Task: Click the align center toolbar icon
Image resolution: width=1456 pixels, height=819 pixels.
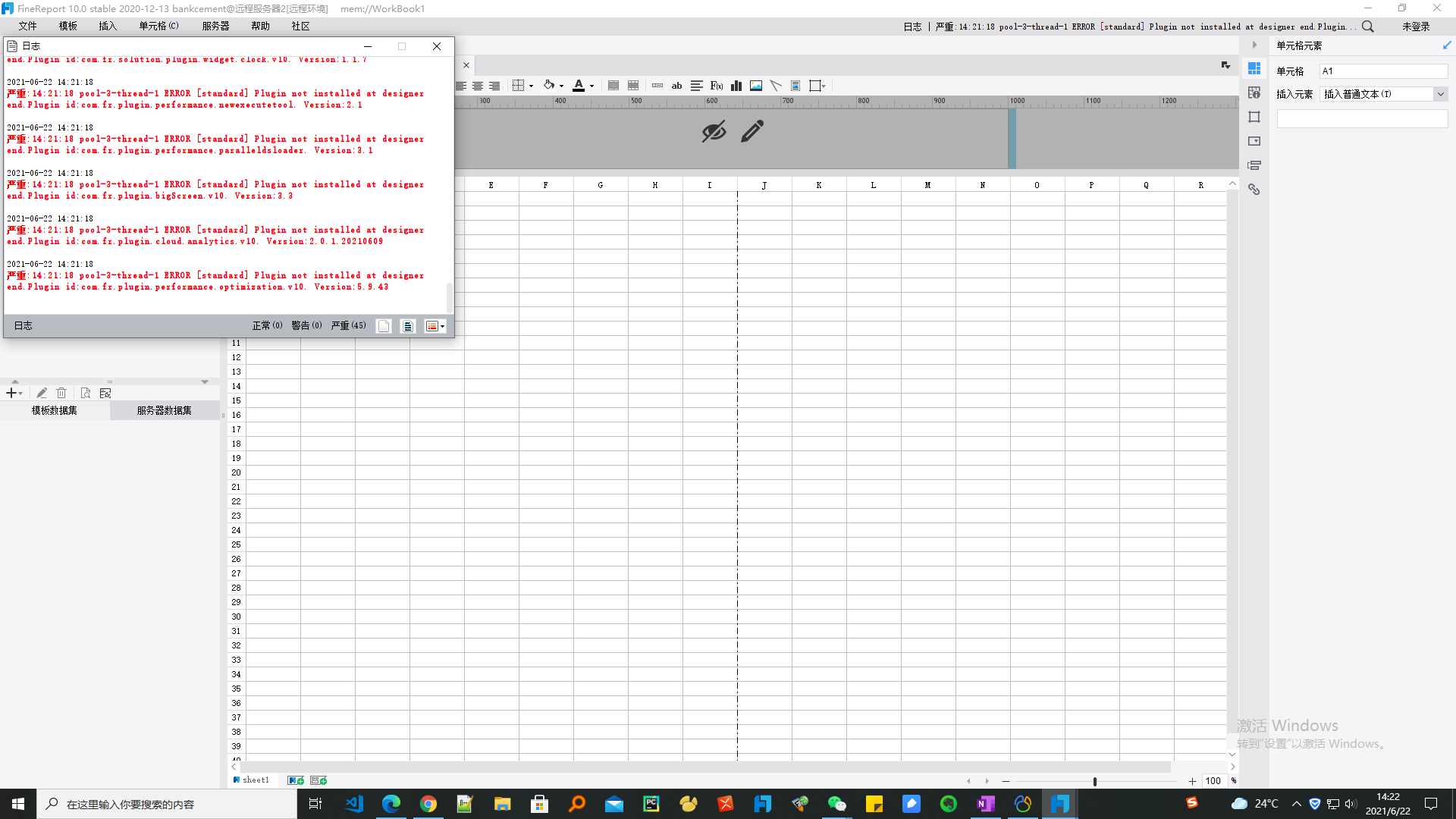Action: 478,86
